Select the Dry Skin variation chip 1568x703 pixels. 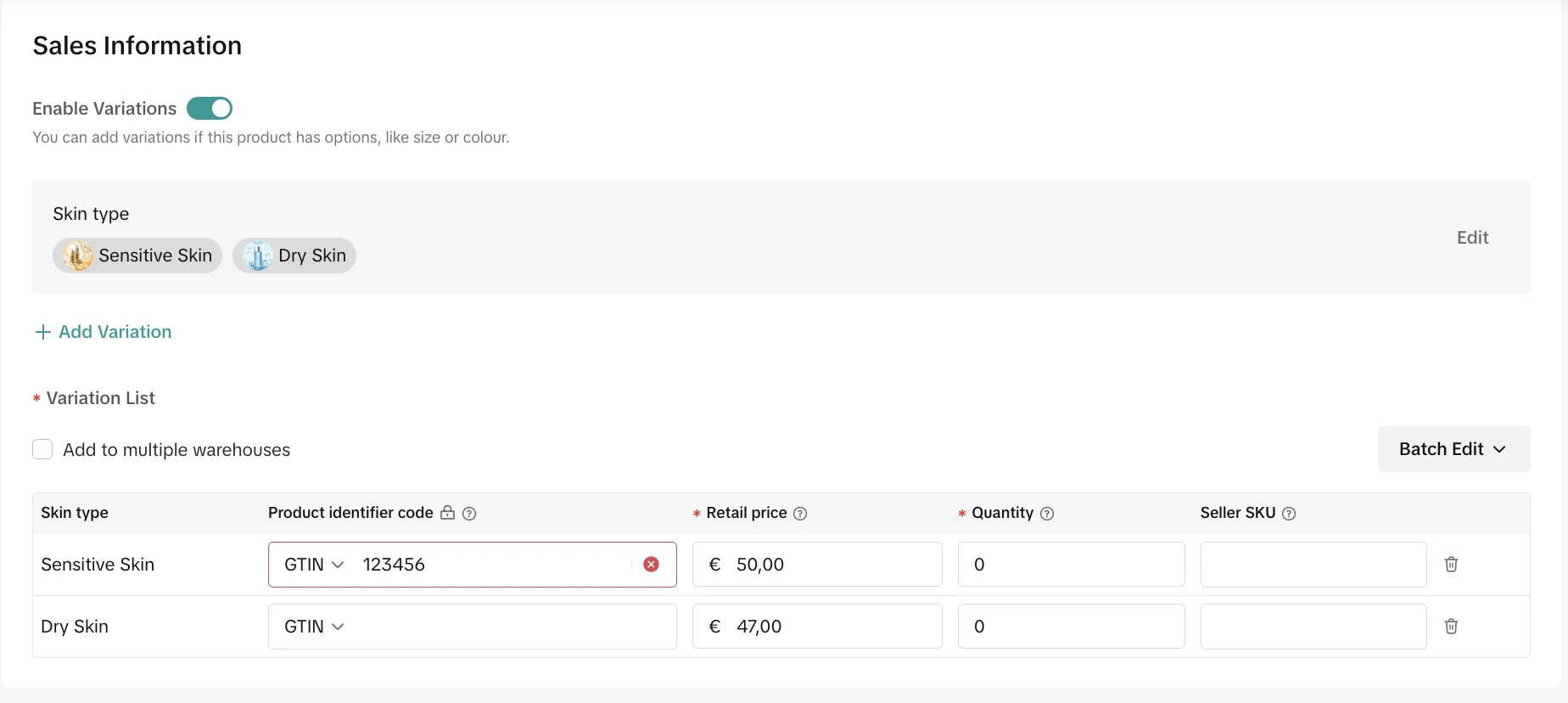point(294,256)
